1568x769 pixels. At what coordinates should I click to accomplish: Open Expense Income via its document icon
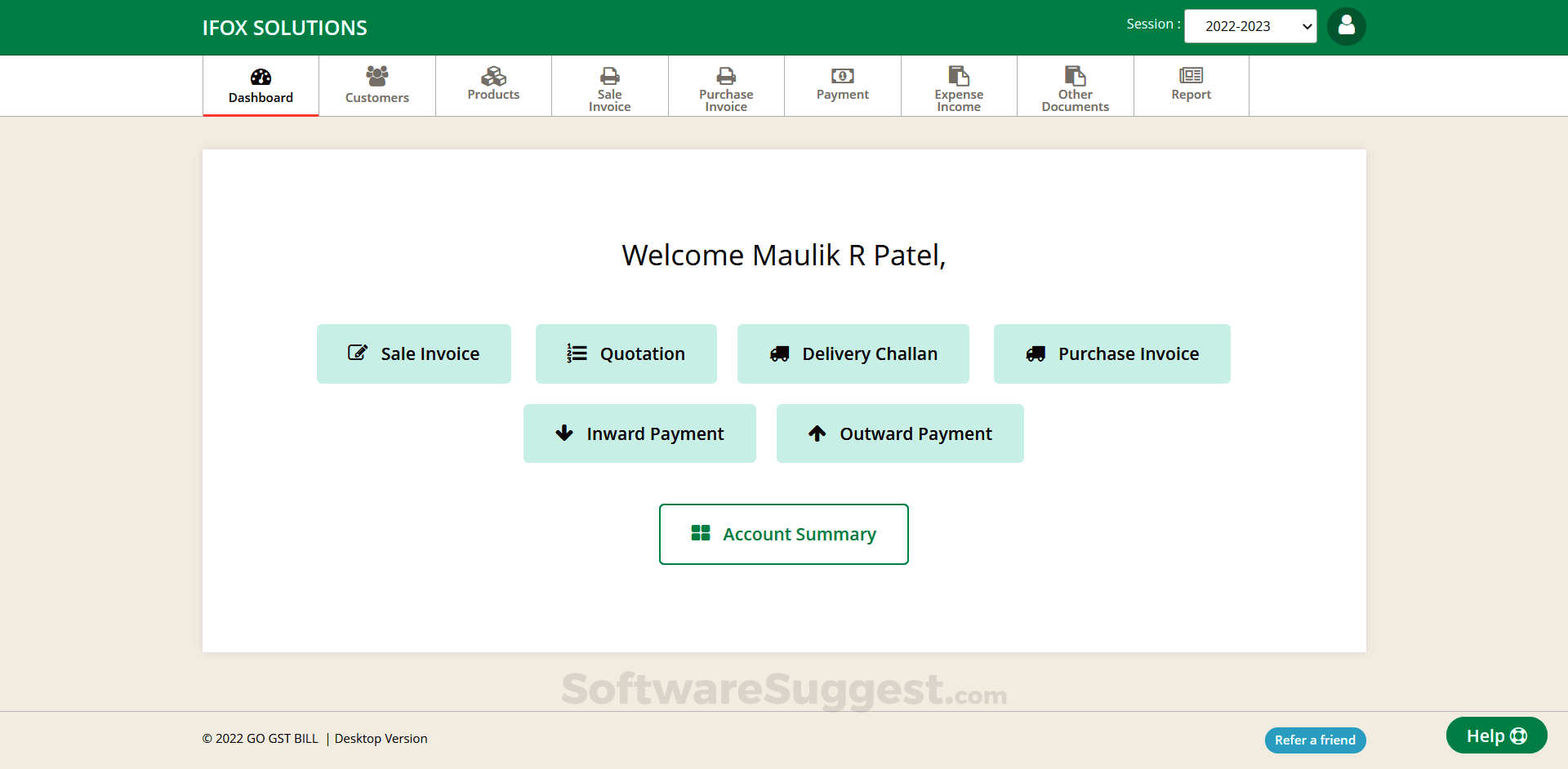(958, 74)
